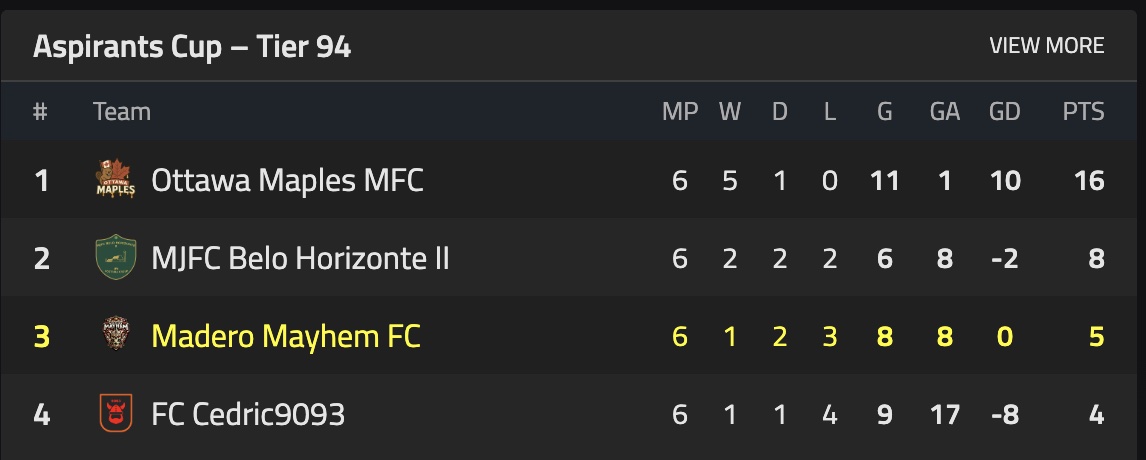Click Ottawa Maples' 16 points value

click(1088, 181)
